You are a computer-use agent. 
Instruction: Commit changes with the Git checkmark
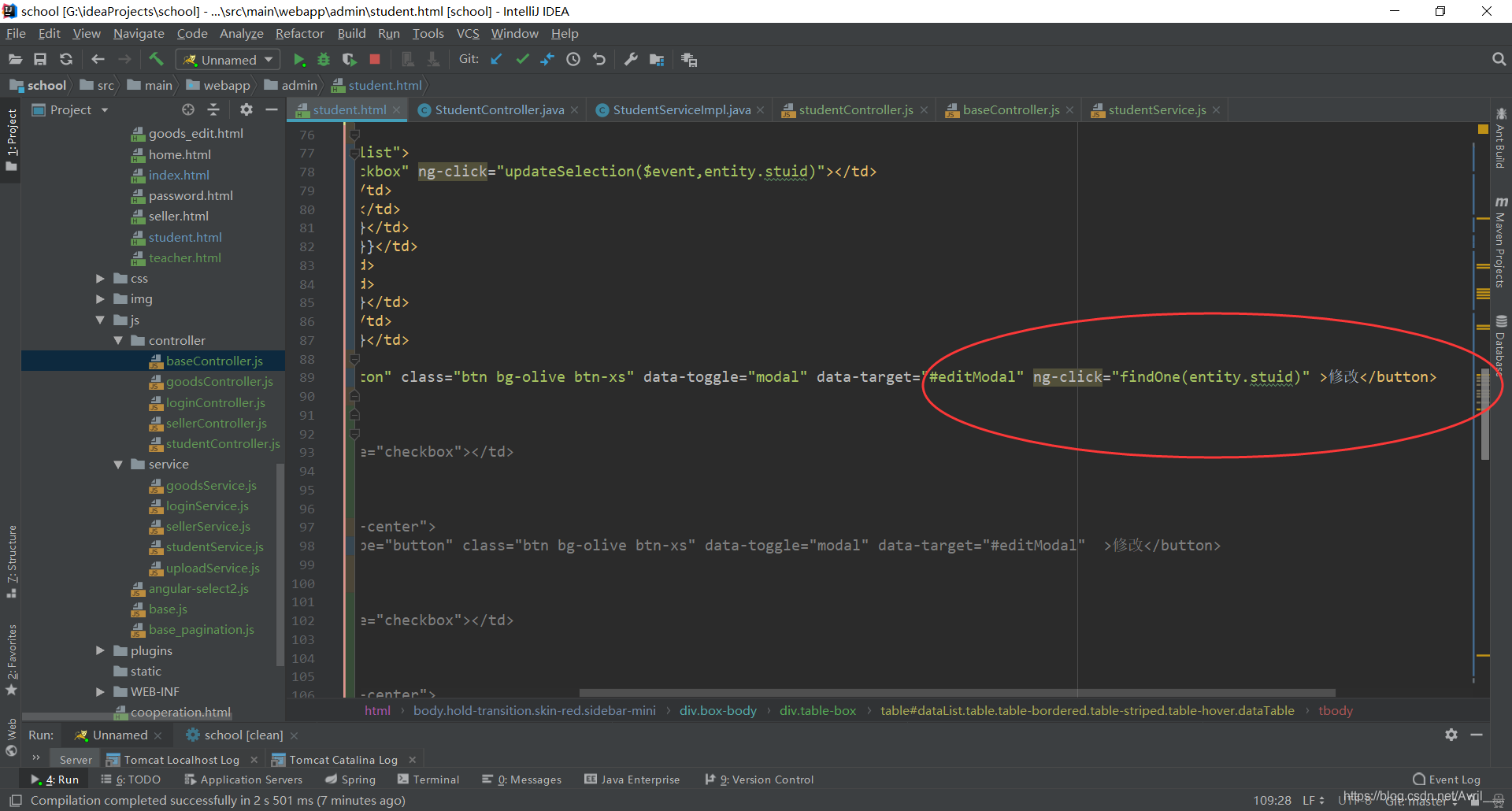pyautogui.click(x=522, y=59)
